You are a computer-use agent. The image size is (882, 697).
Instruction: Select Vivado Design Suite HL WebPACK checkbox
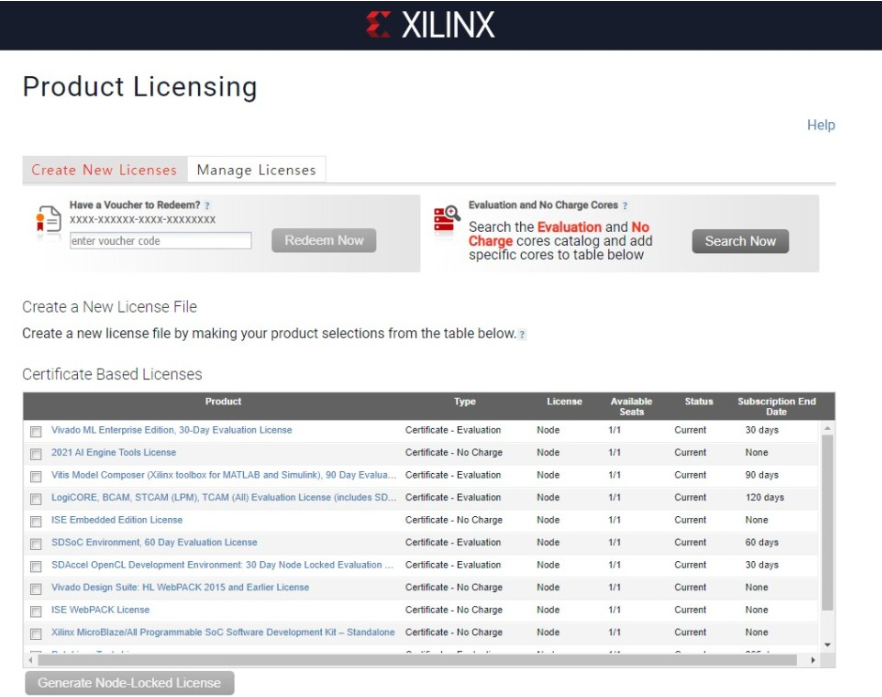pos(36,589)
